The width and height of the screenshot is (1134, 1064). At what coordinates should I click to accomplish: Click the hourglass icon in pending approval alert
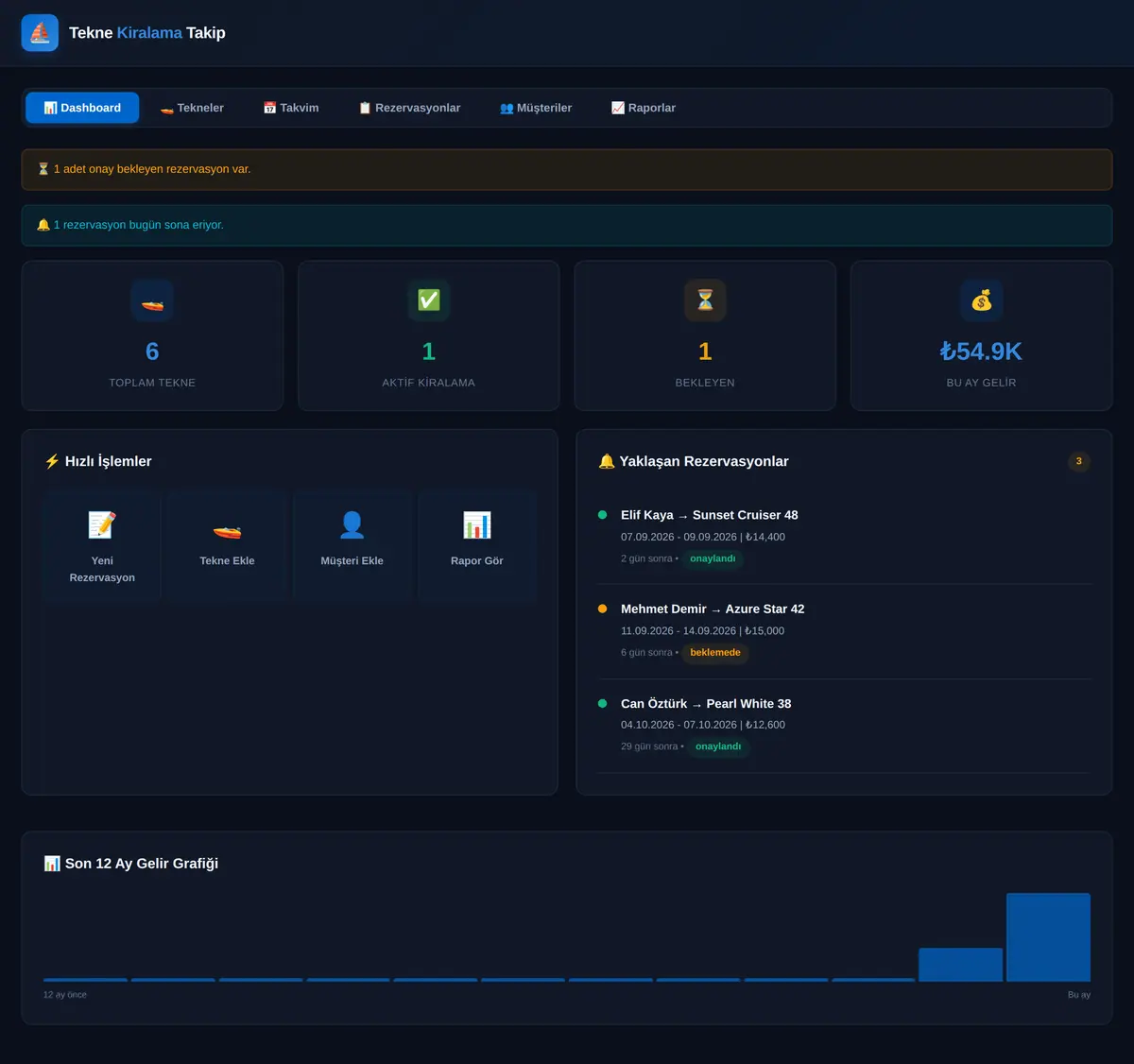(x=43, y=169)
